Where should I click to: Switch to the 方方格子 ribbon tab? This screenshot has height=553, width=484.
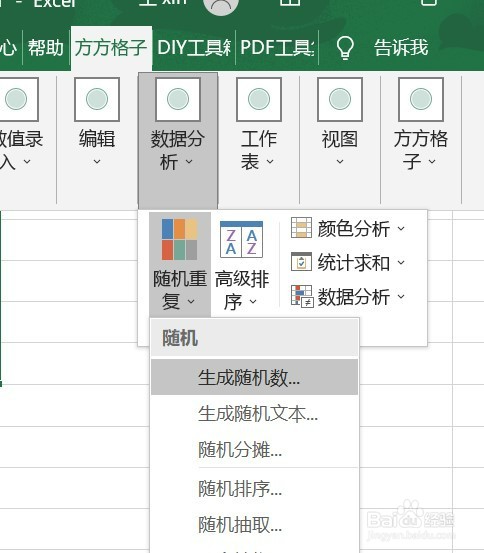pos(111,48)
